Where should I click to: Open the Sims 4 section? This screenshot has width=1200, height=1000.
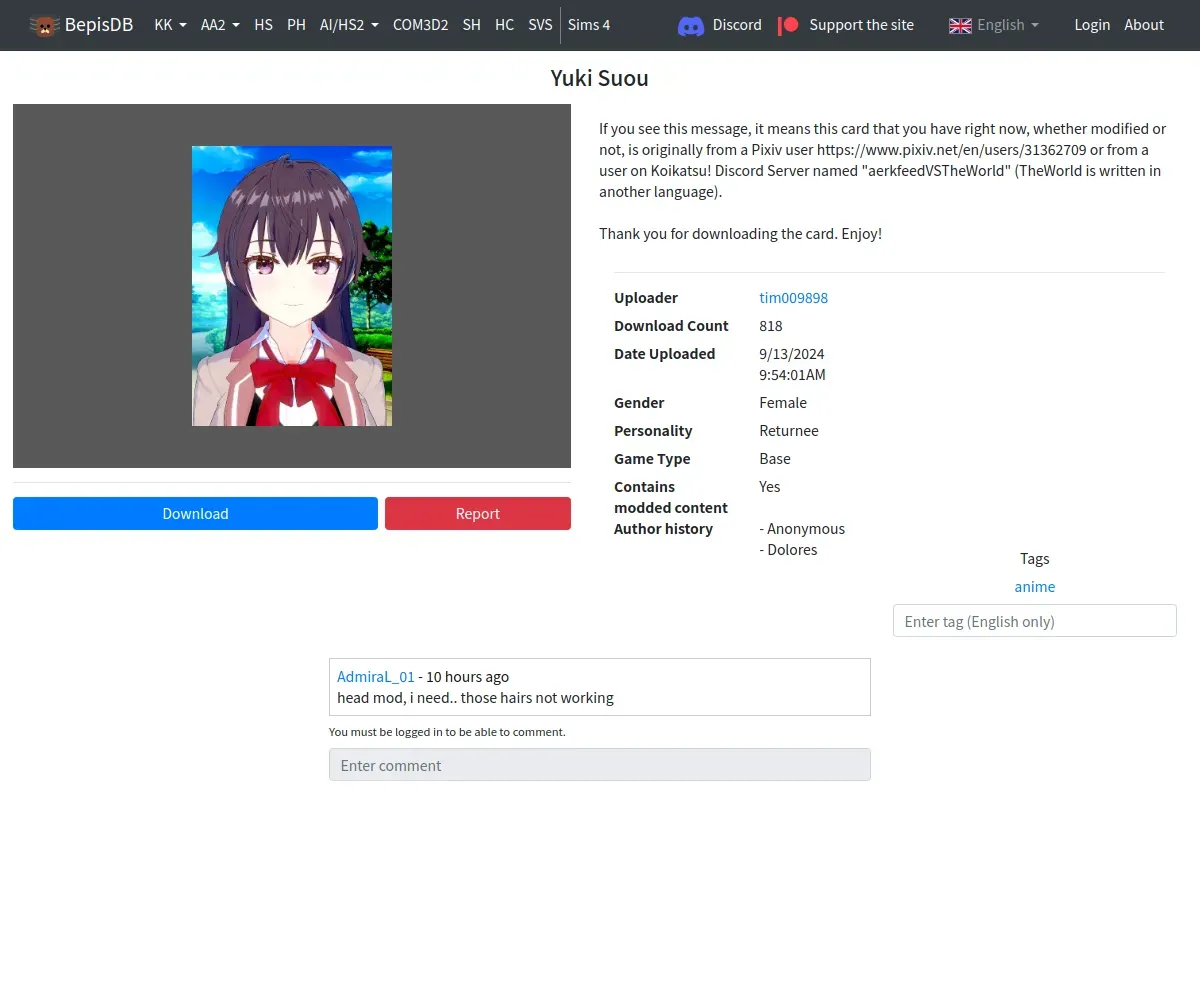[589, 25]
